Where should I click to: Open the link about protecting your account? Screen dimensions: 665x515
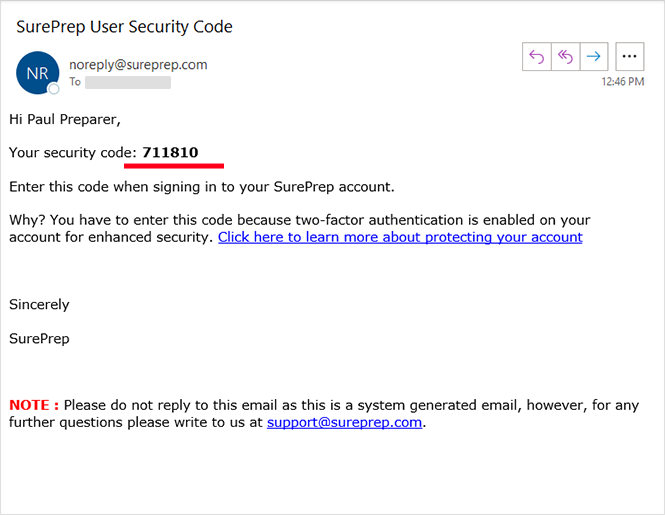pyautogui.click(x=400, y=237)
